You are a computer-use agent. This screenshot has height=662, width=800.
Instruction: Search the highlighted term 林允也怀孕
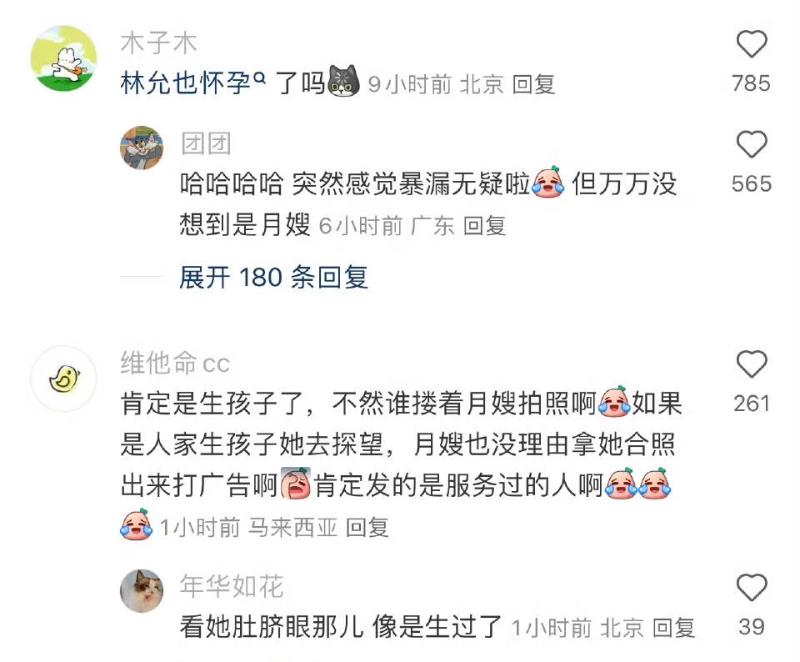[x=186, y=83]
